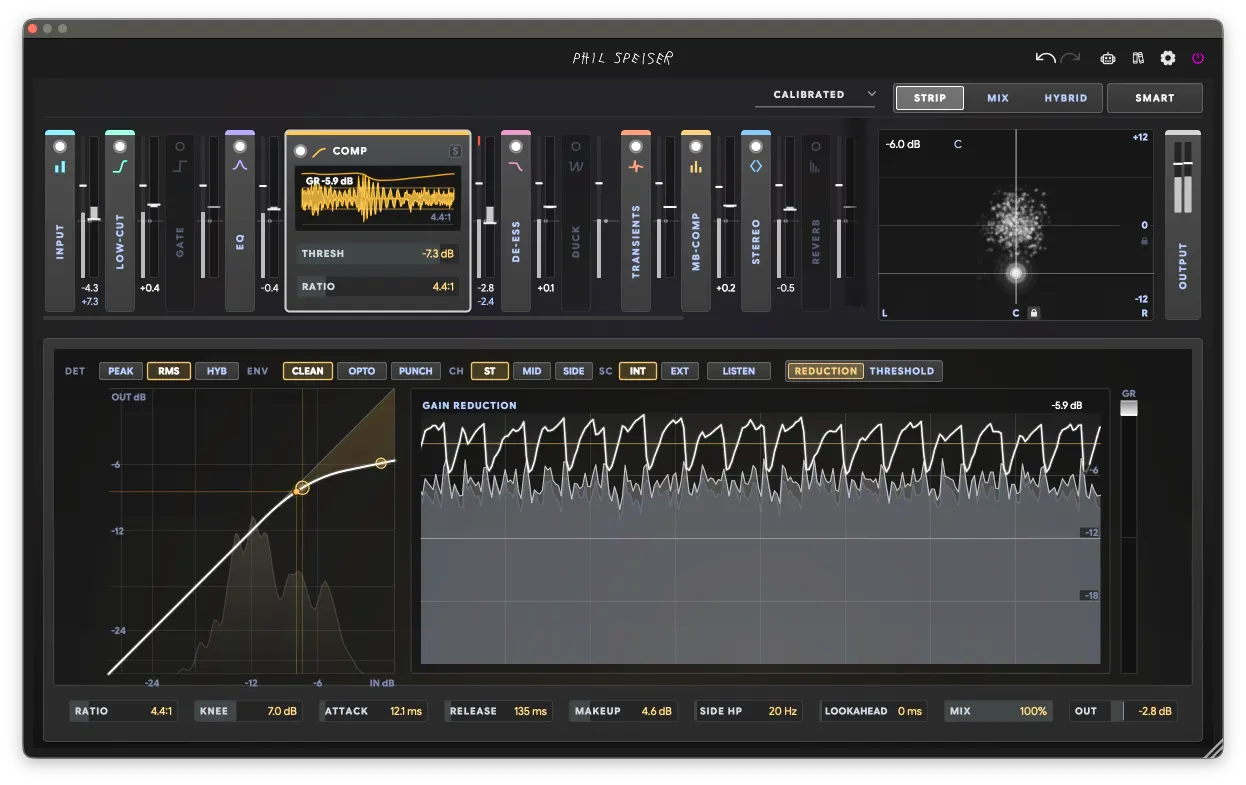
Task: Toggle the STEREO module power circle
Action: pyautogui.click(x=756, y=146)
